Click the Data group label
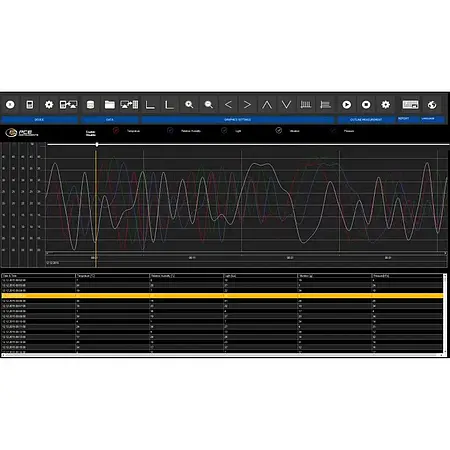Screen dimensions: 450x450 (109, 120)
